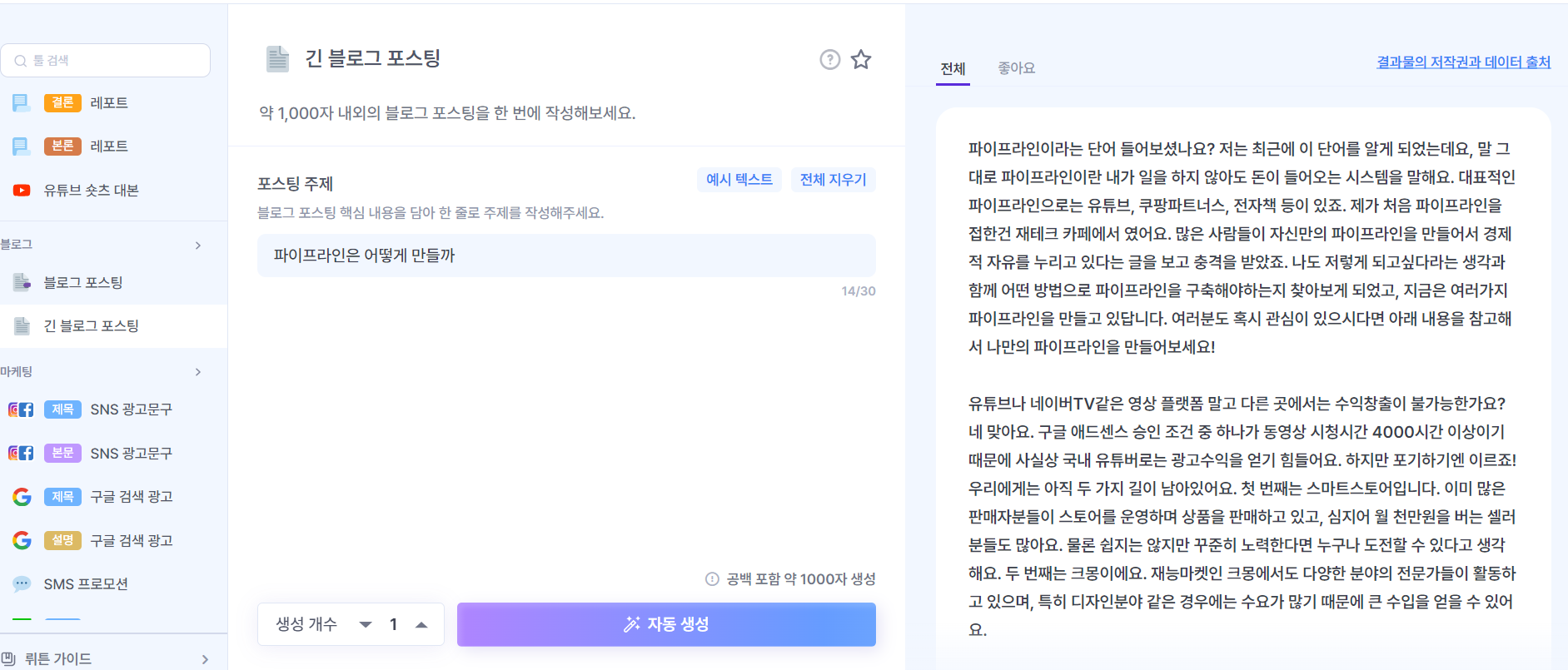Open SMS 프로모션 tool
Image resolution: width=1568 pixels, height=670 pixels.
(x=113, y=583)
